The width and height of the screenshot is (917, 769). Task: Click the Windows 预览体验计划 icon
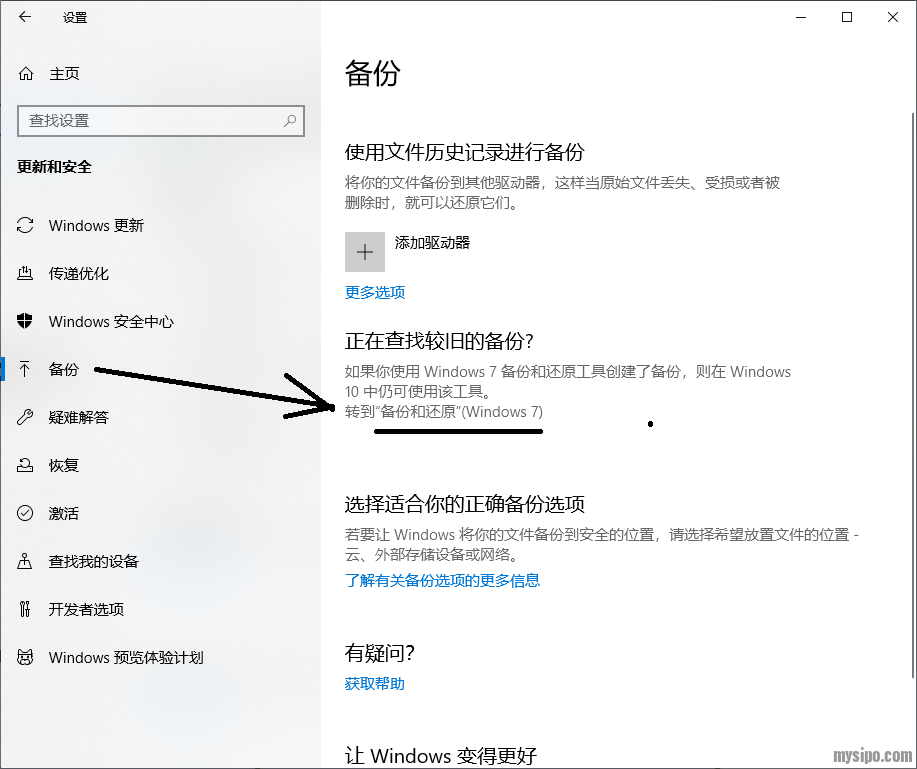pyautogui.click(x=26, y=658)
